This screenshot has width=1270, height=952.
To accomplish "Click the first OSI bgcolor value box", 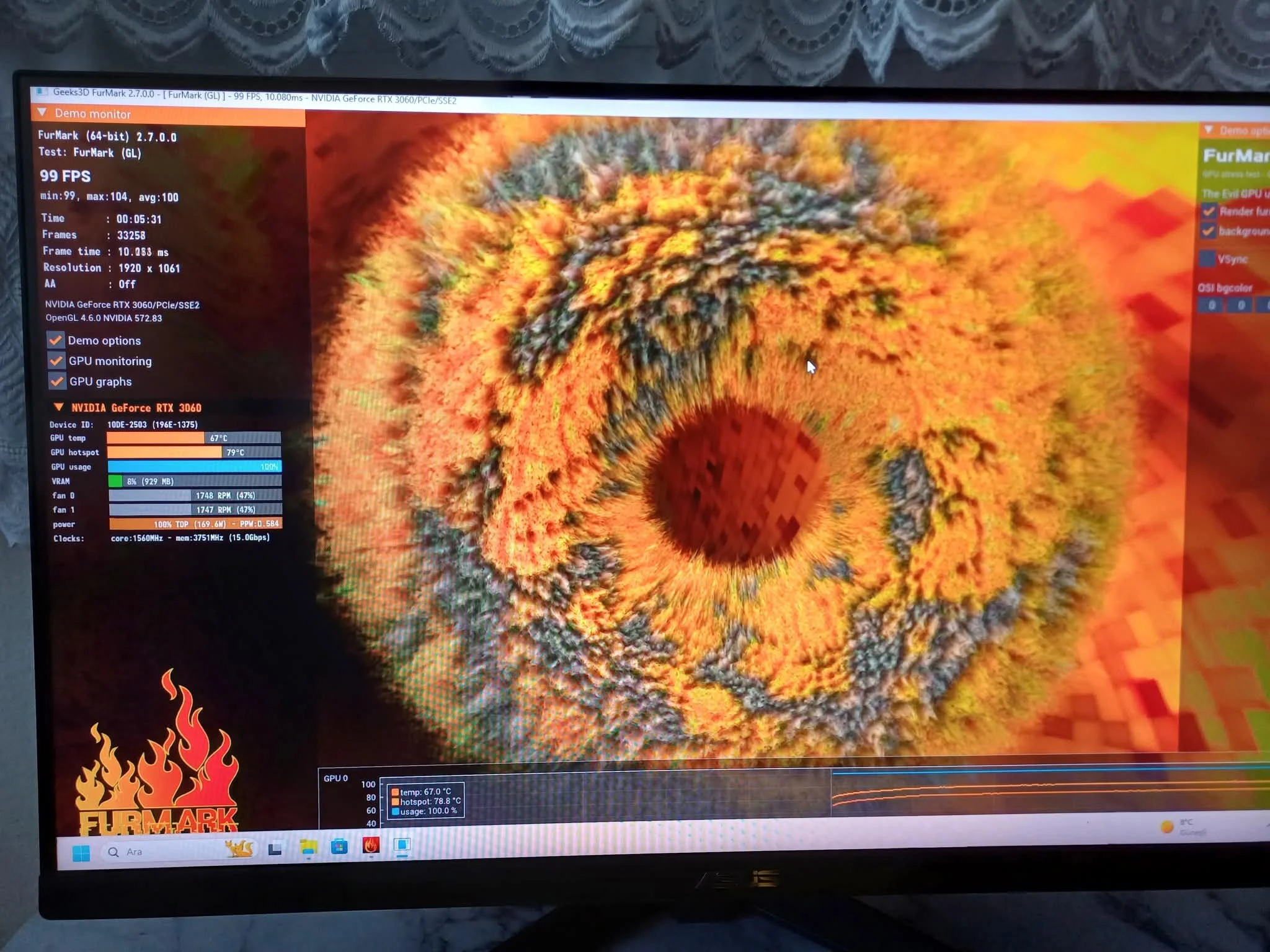I will pos(1211,305).
